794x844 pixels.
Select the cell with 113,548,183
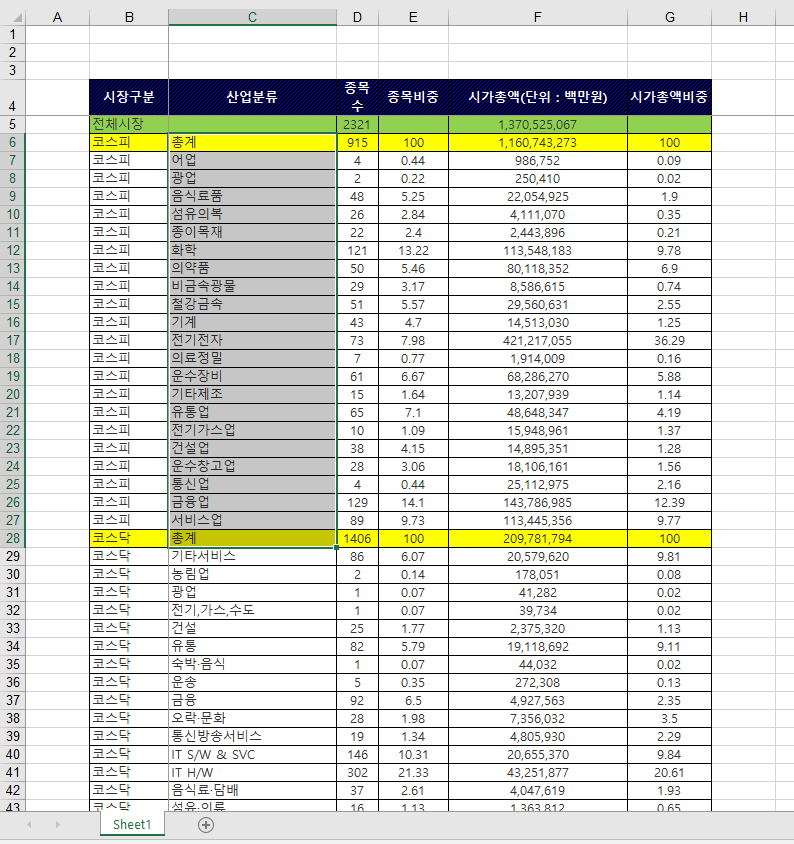click(537, 250)
